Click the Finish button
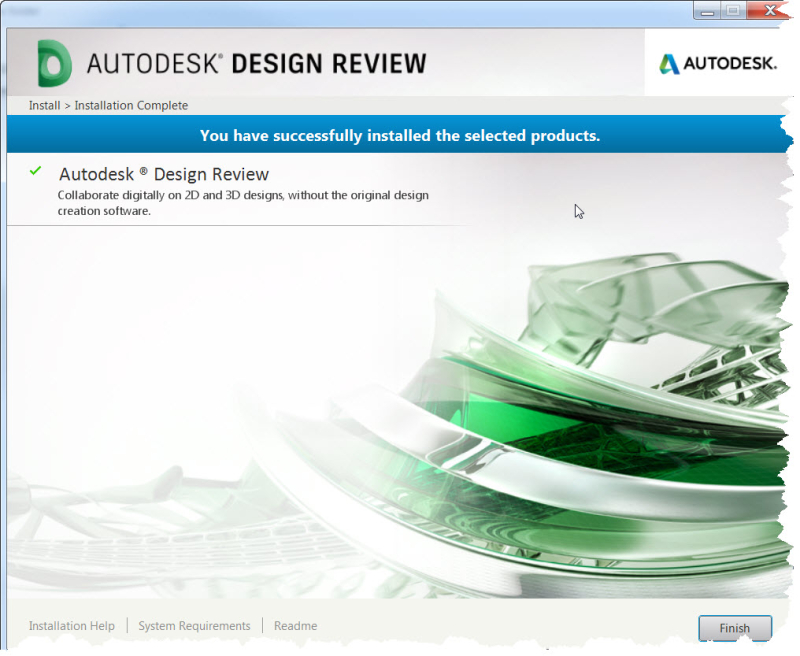This screenshot has width=800, height=656. point(734,628)
